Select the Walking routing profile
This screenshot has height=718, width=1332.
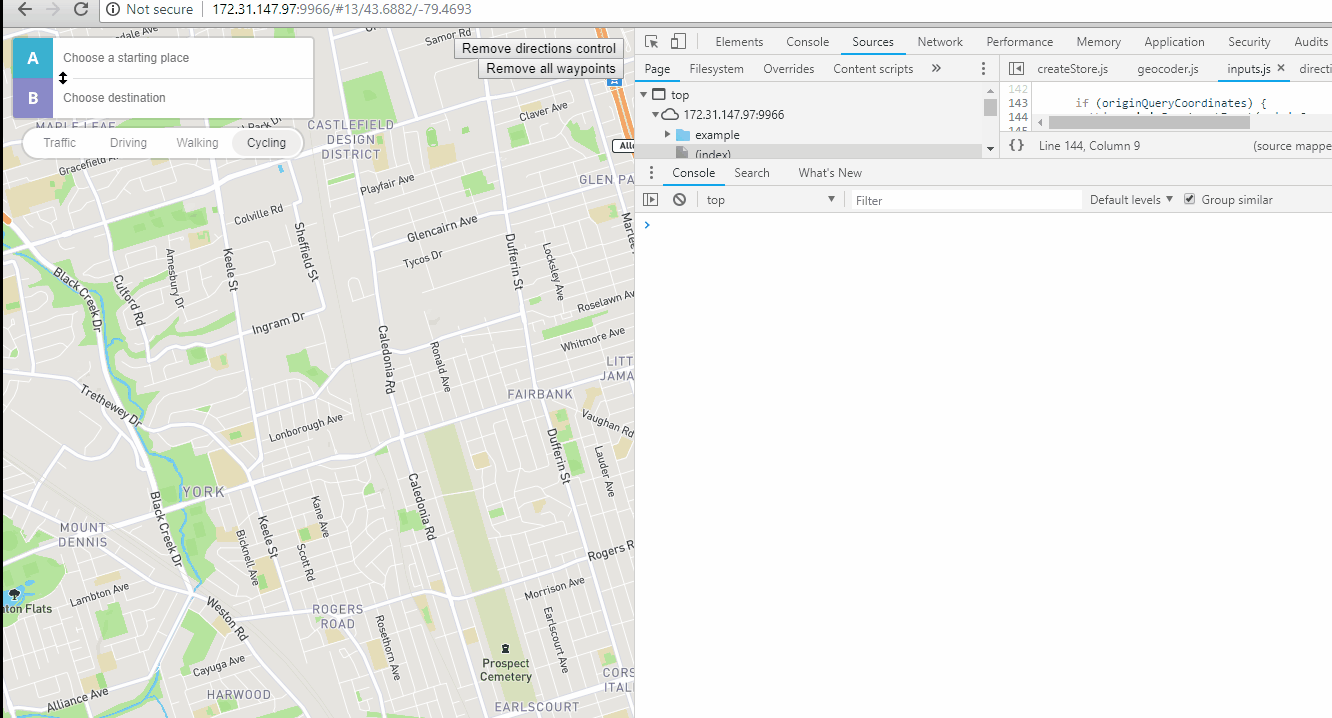[197, 143]
